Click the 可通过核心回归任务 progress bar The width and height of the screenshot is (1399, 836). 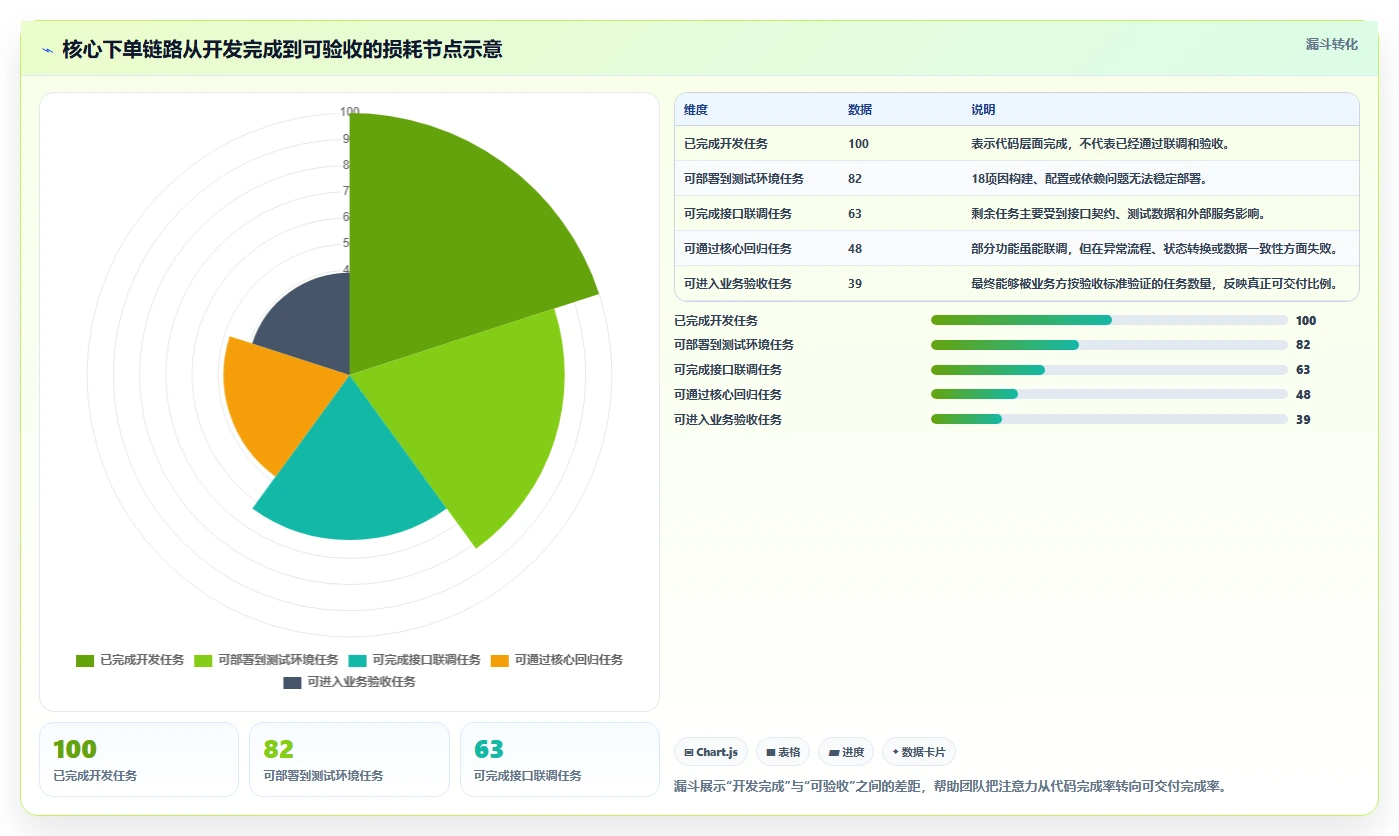click(1109, 395)
